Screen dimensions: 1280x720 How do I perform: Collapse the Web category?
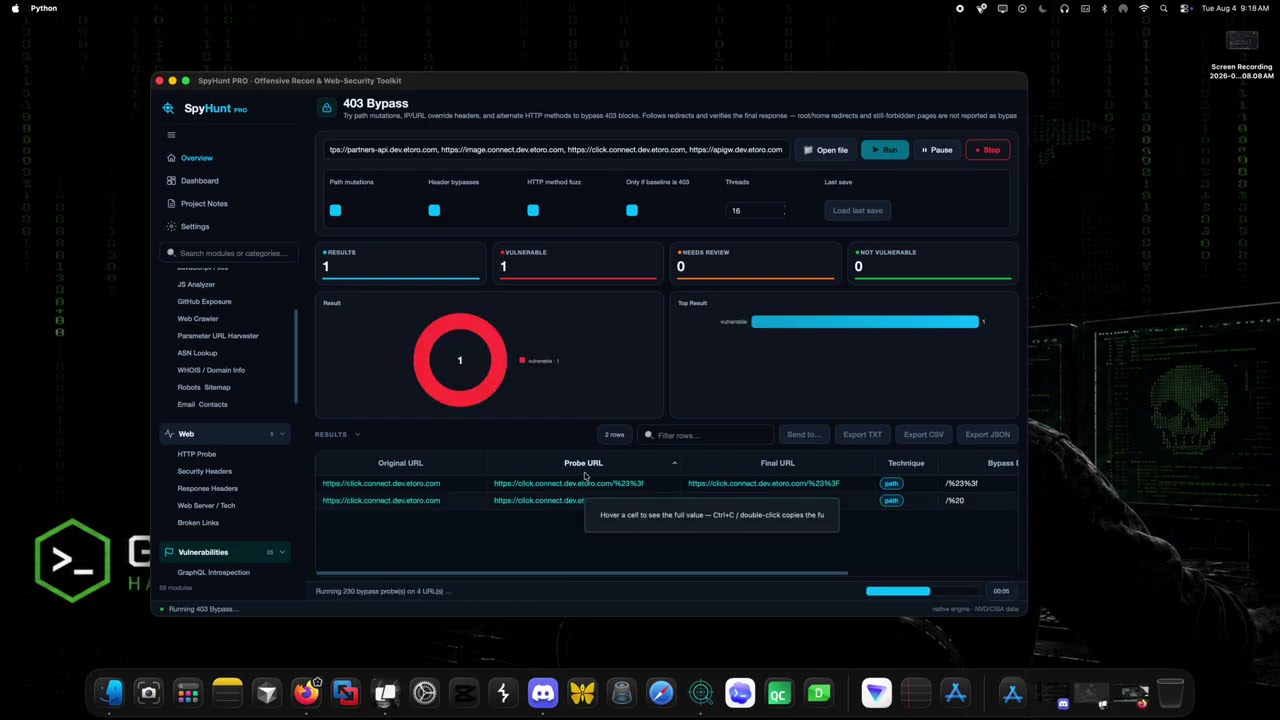point(282,434)
